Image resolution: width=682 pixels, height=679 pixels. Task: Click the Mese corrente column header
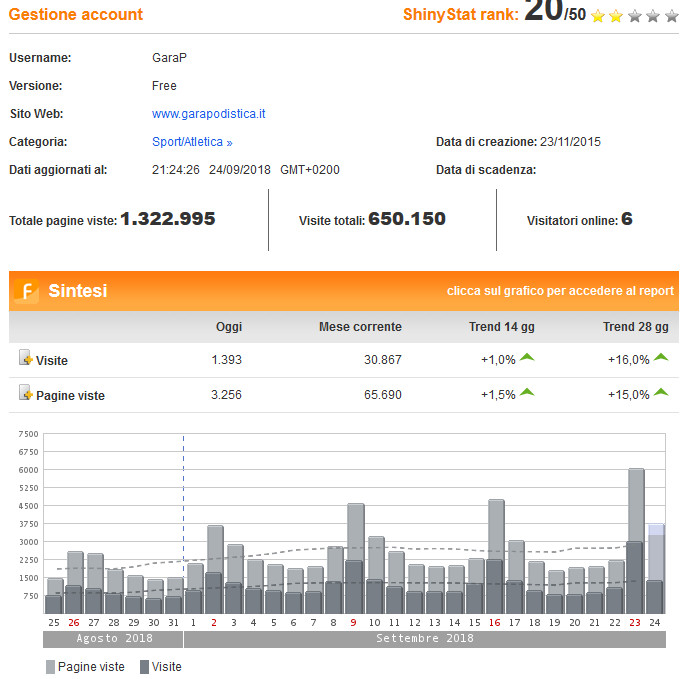point(360,327)
